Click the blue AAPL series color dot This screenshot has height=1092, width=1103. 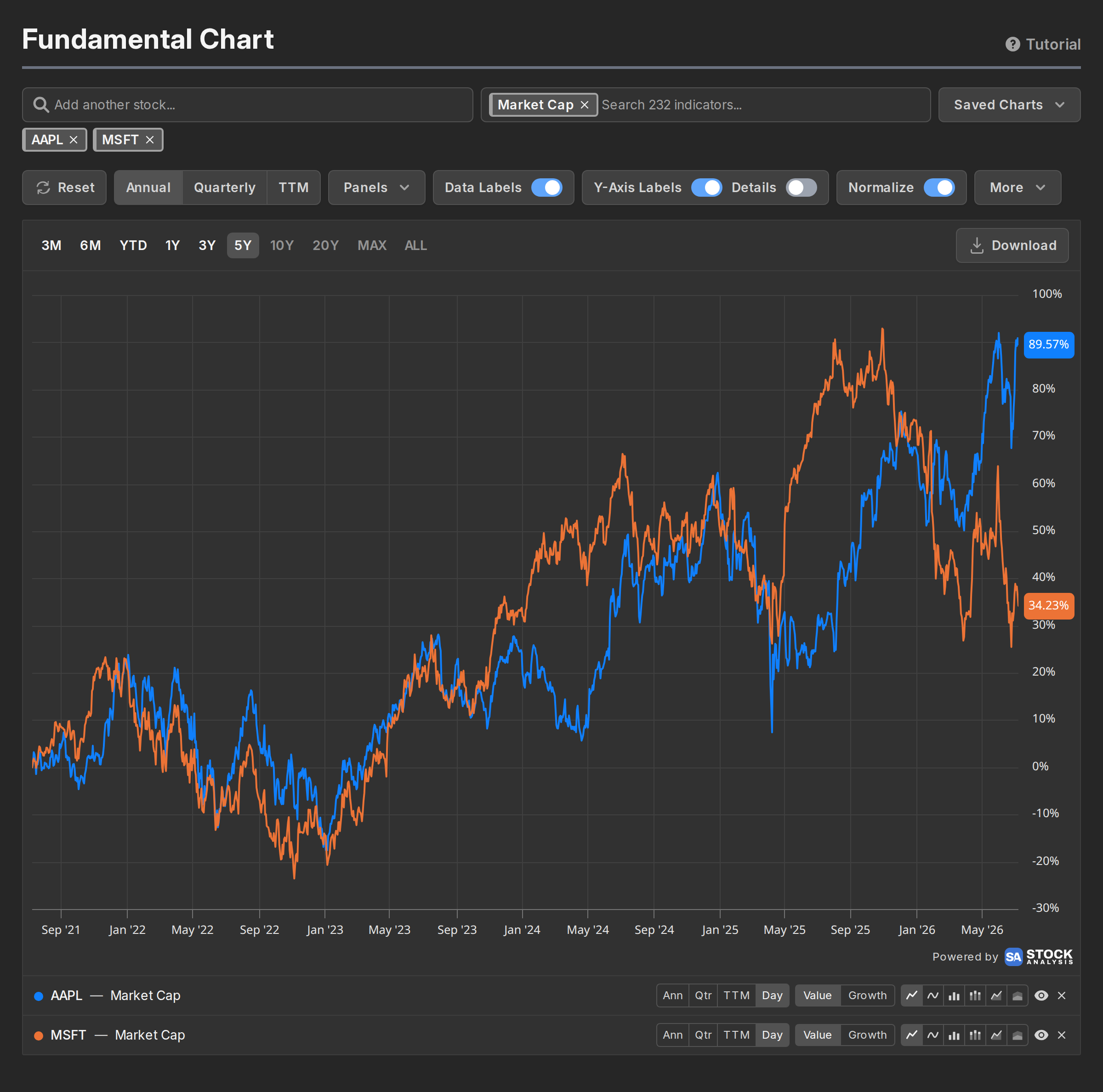click(x=39, y=996)
